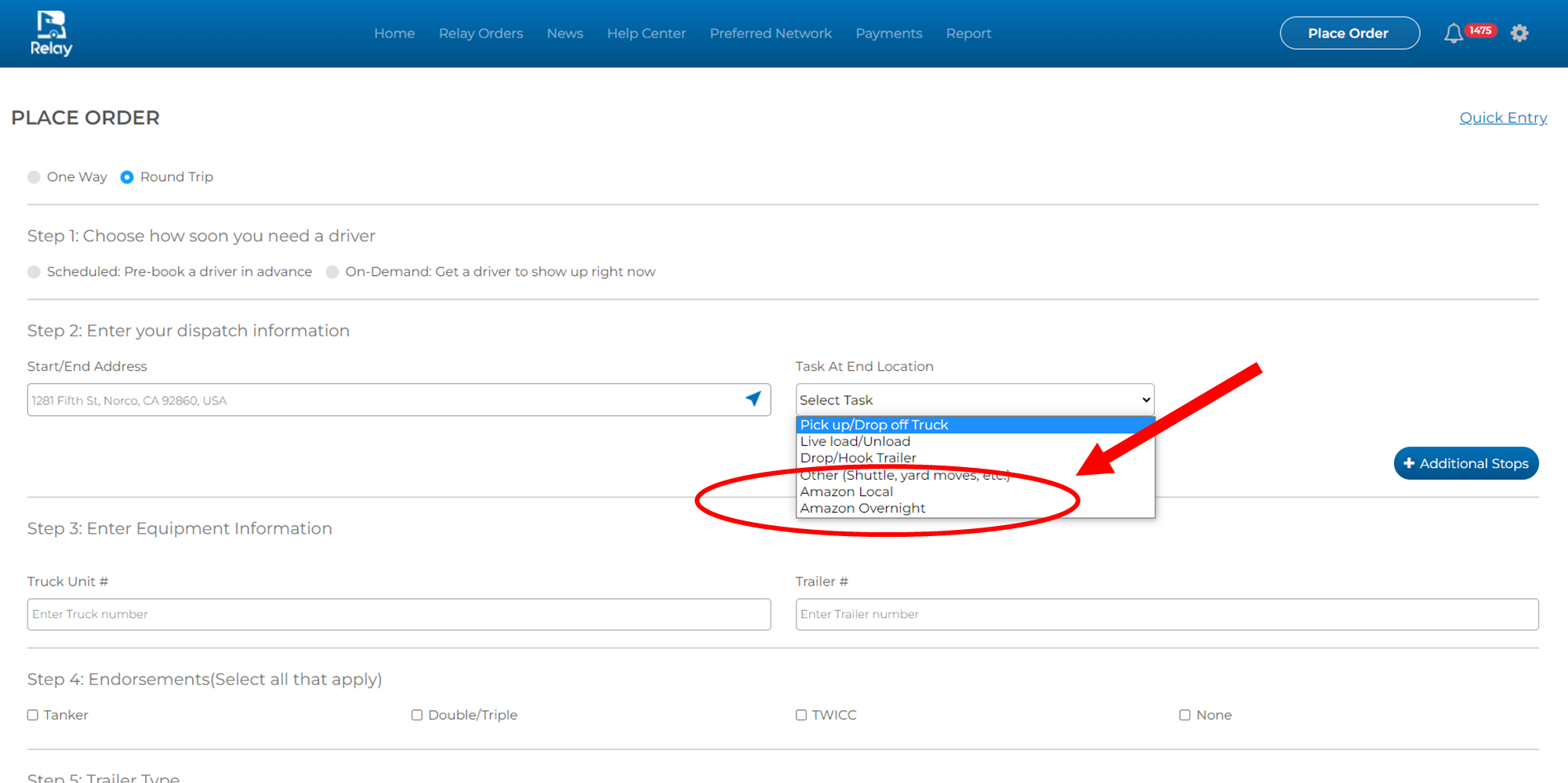Image resolution: width=1568 pixels, height=783 pixels.
Task: Go to the Payments page
Action: [x=888, y=34]
